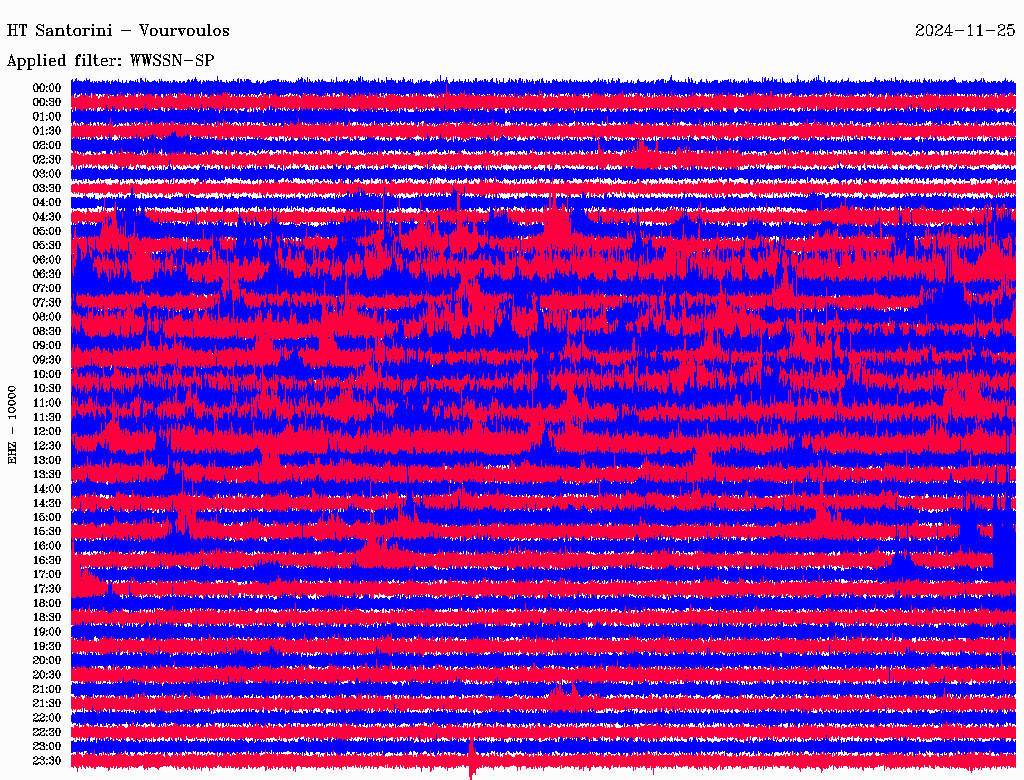
Task: Select the 23:00 time label
Action: [x=47, y=747]
